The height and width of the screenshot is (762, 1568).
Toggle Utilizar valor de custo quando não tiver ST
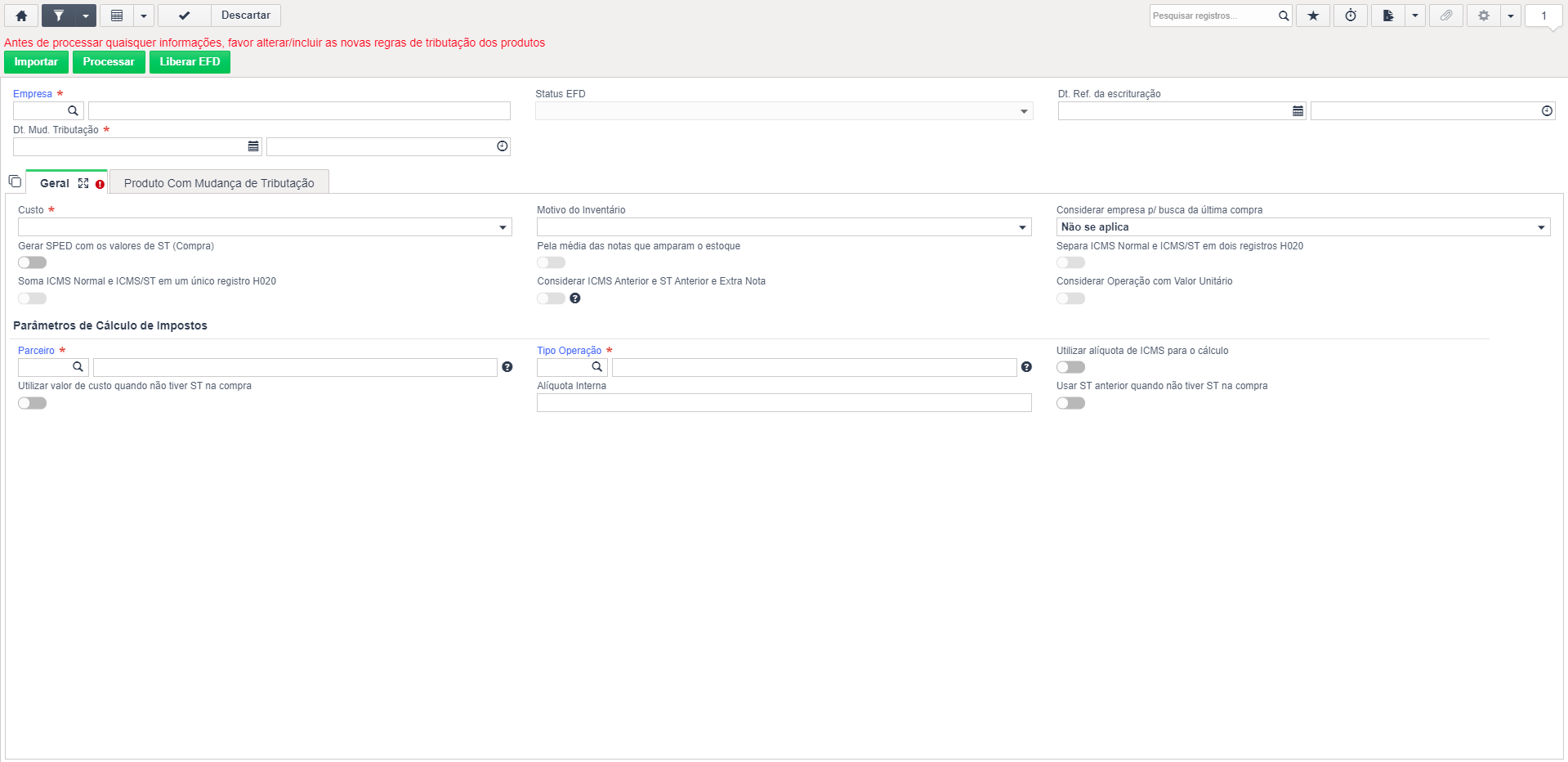[x=33, y=403]
